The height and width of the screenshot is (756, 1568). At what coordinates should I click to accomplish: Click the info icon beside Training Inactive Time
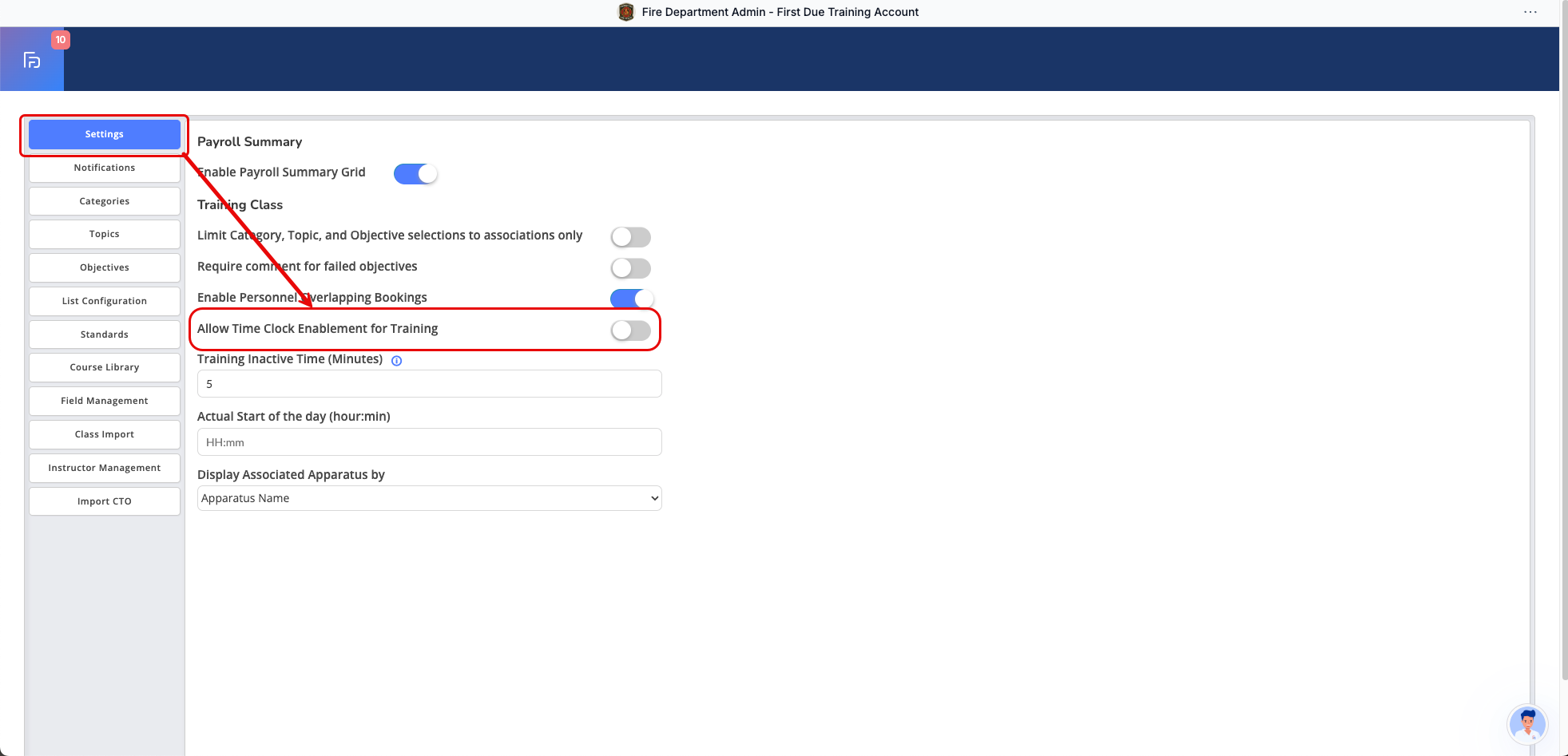[397, 361]
